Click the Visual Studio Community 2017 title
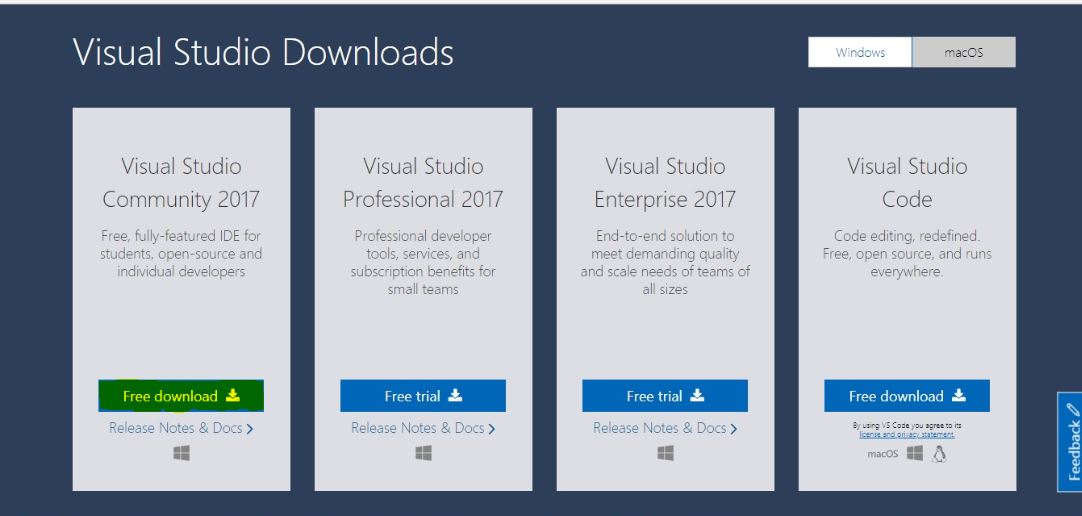This screenshot has width=1082, height=516. 181,183
